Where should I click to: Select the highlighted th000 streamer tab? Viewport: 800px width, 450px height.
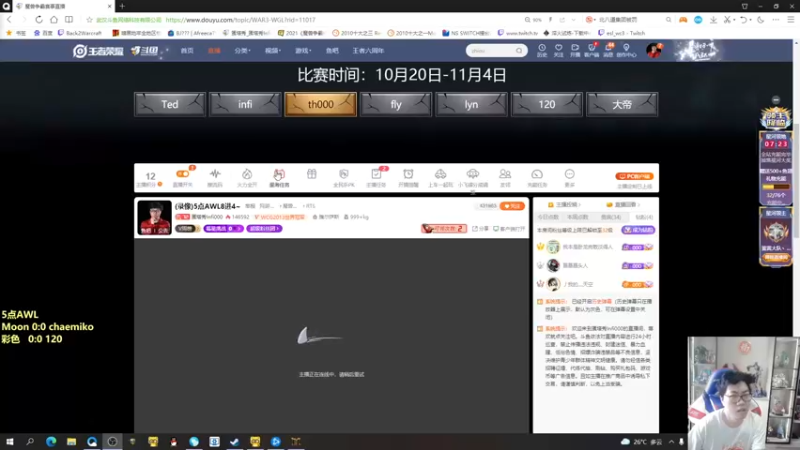[x=320, y=104]
